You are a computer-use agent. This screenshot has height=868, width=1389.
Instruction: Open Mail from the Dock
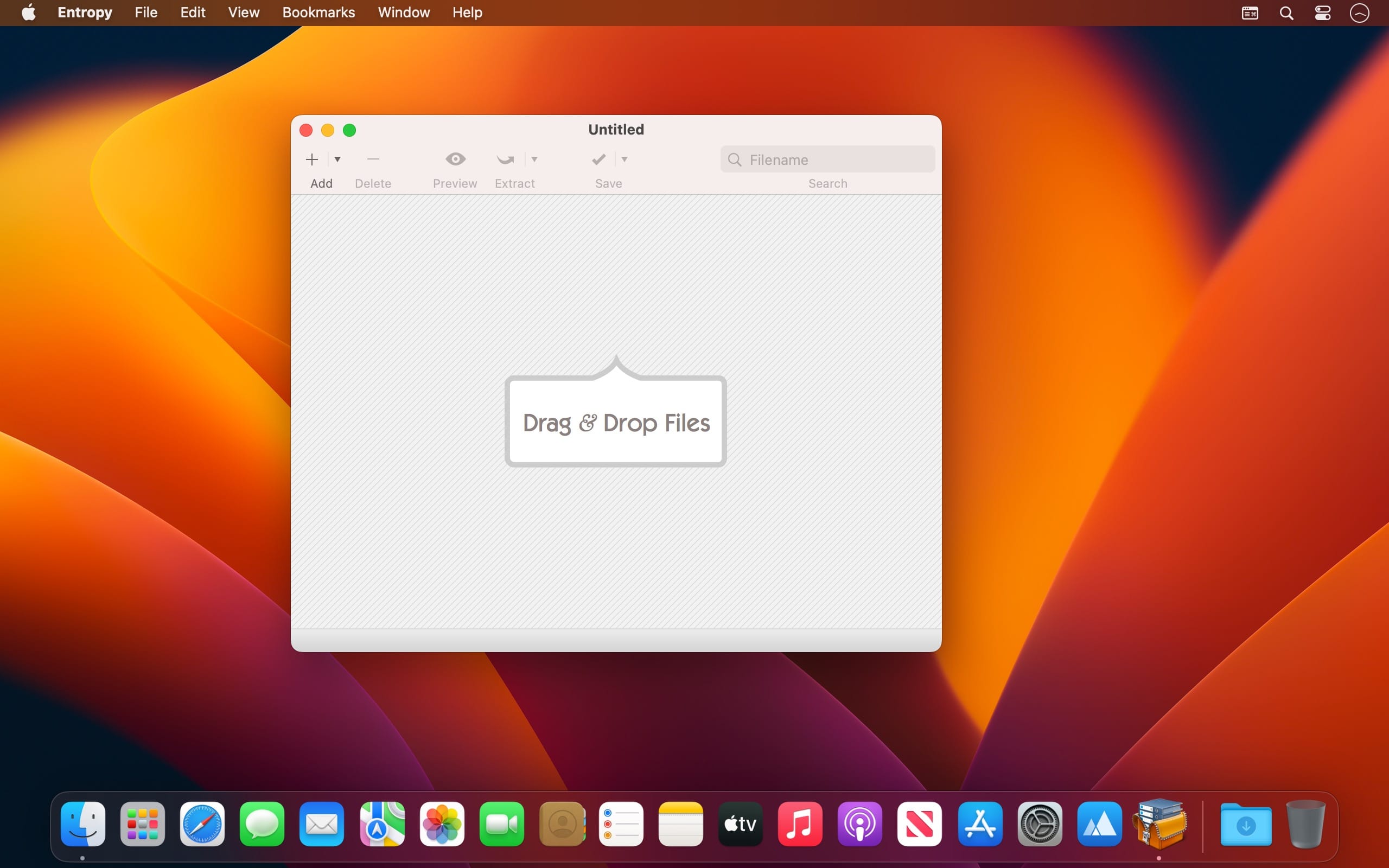pyautogui.click(x=322, y=825)
